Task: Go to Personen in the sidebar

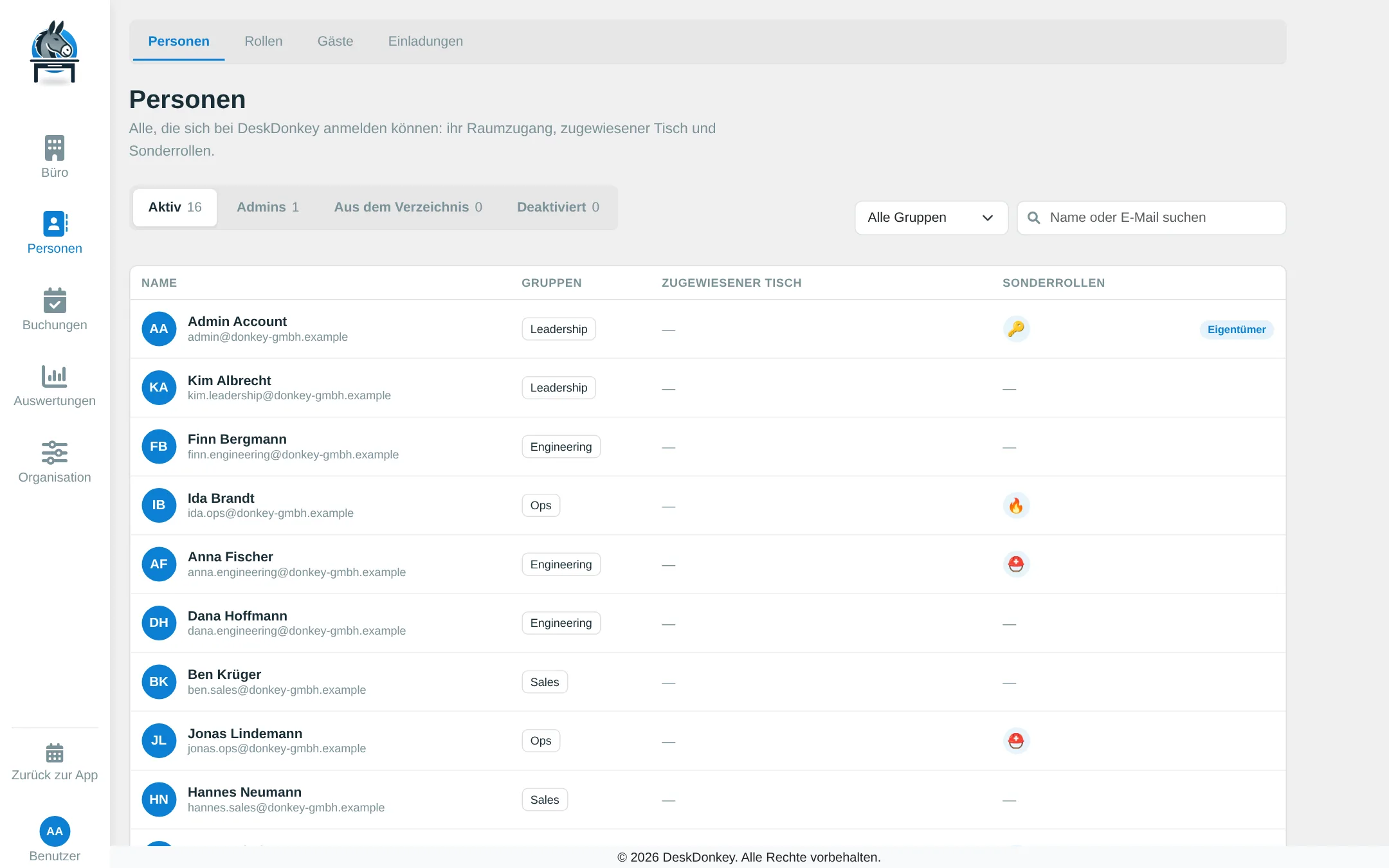Action: tap(55, 233)
